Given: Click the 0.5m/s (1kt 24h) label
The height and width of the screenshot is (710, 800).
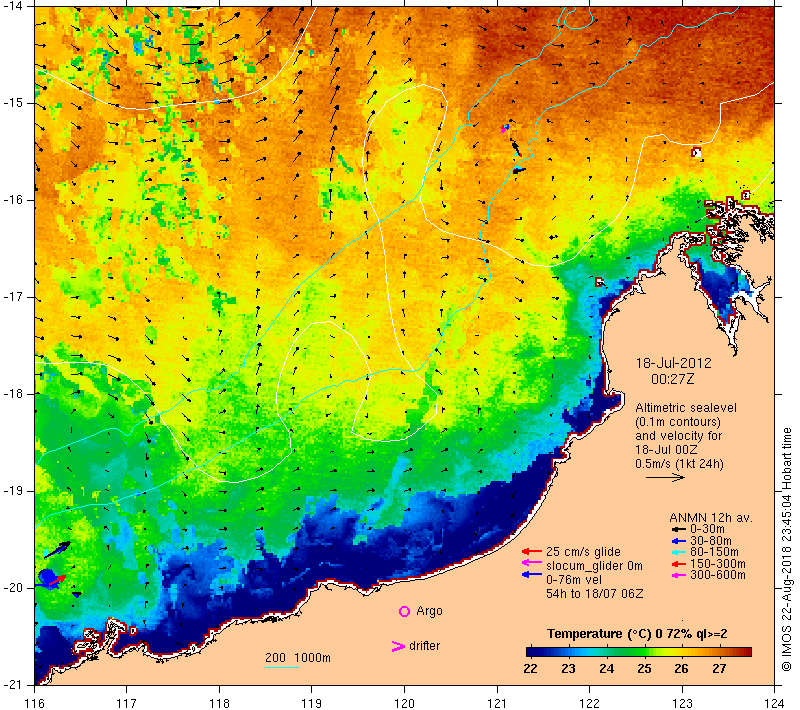Looking at the screenshot, I should pyautogui.click(x=679, y=464).
